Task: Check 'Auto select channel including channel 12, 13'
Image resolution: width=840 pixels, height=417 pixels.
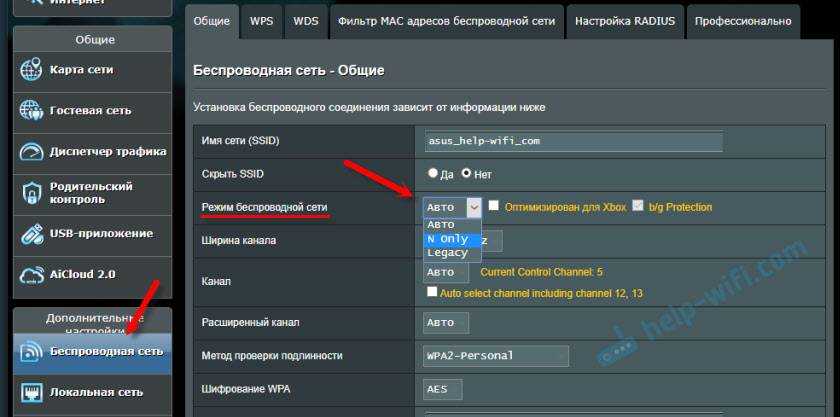Action: click(432, 292)
